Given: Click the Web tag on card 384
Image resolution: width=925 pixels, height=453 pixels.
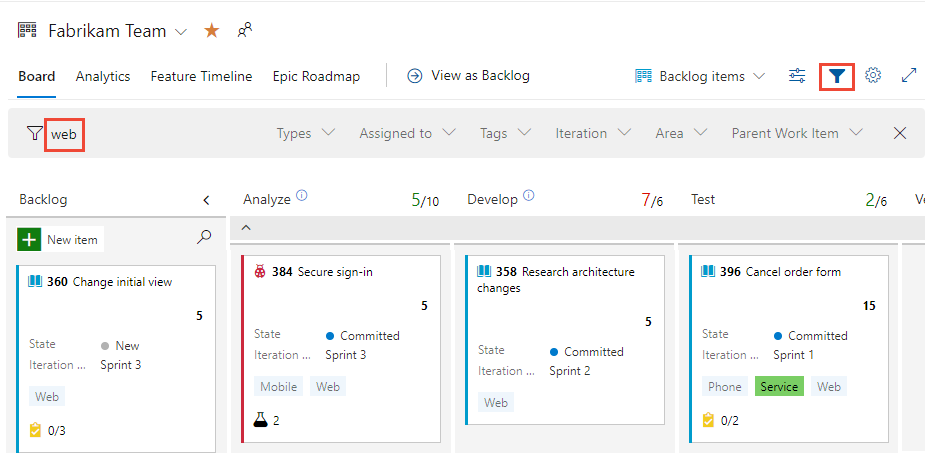Looking at the screenshot, I should tap(328, 387).
